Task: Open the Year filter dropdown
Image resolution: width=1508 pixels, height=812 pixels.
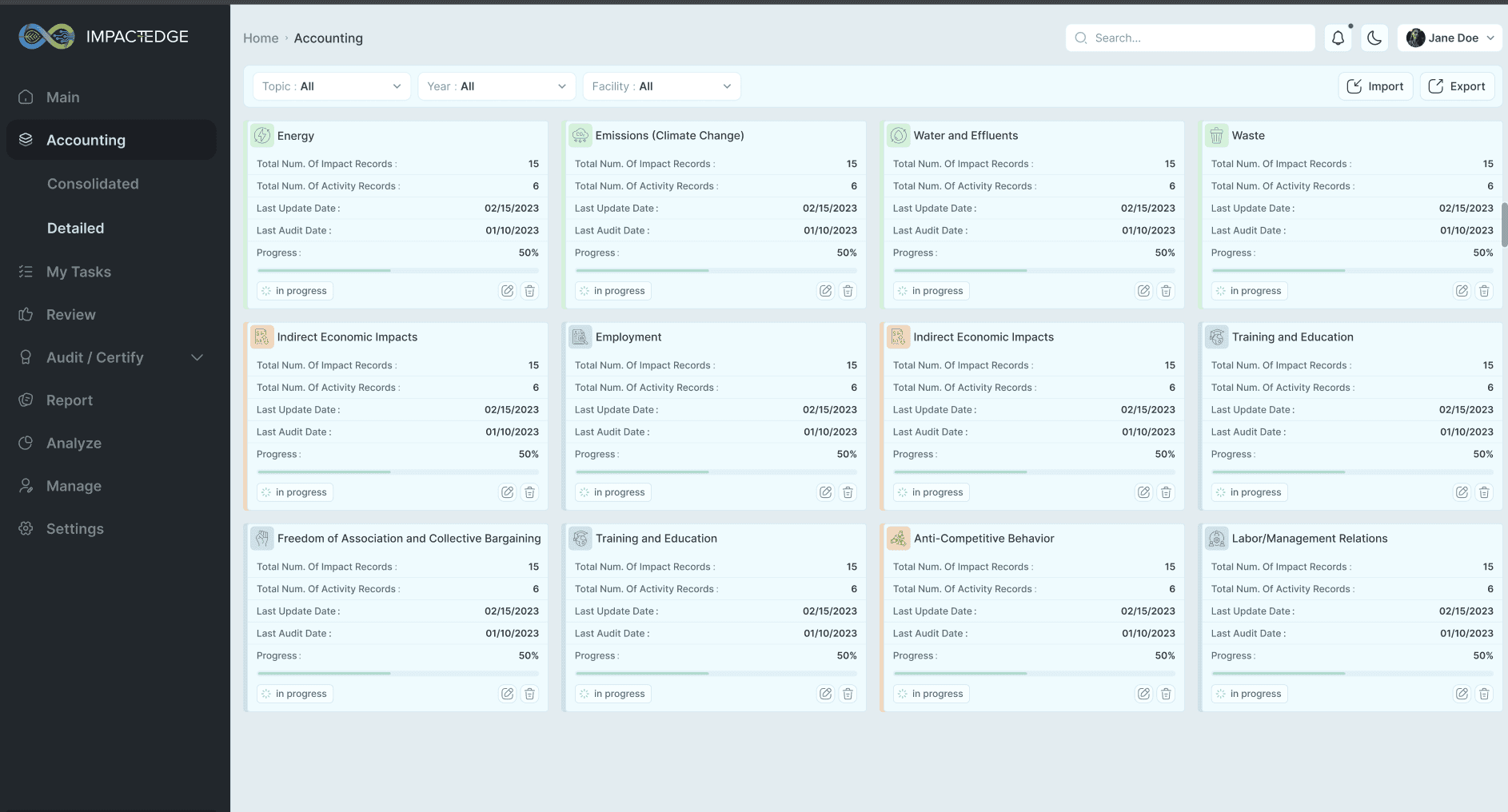Action: (x=497, y=86)
